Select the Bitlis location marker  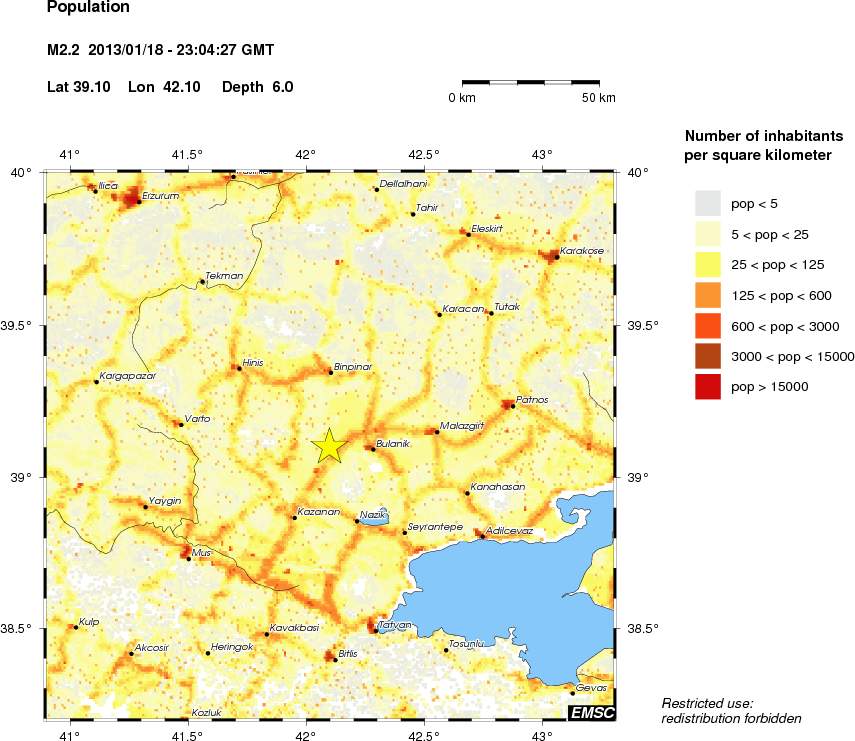coord(334,658)
